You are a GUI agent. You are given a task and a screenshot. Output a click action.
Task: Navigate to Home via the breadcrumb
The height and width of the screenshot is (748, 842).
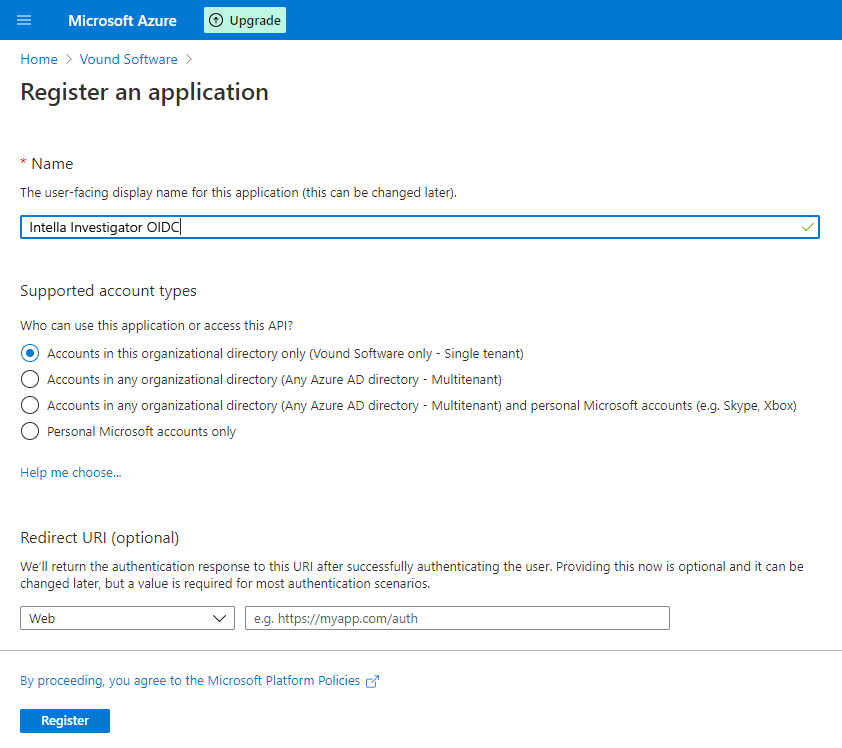38,59
